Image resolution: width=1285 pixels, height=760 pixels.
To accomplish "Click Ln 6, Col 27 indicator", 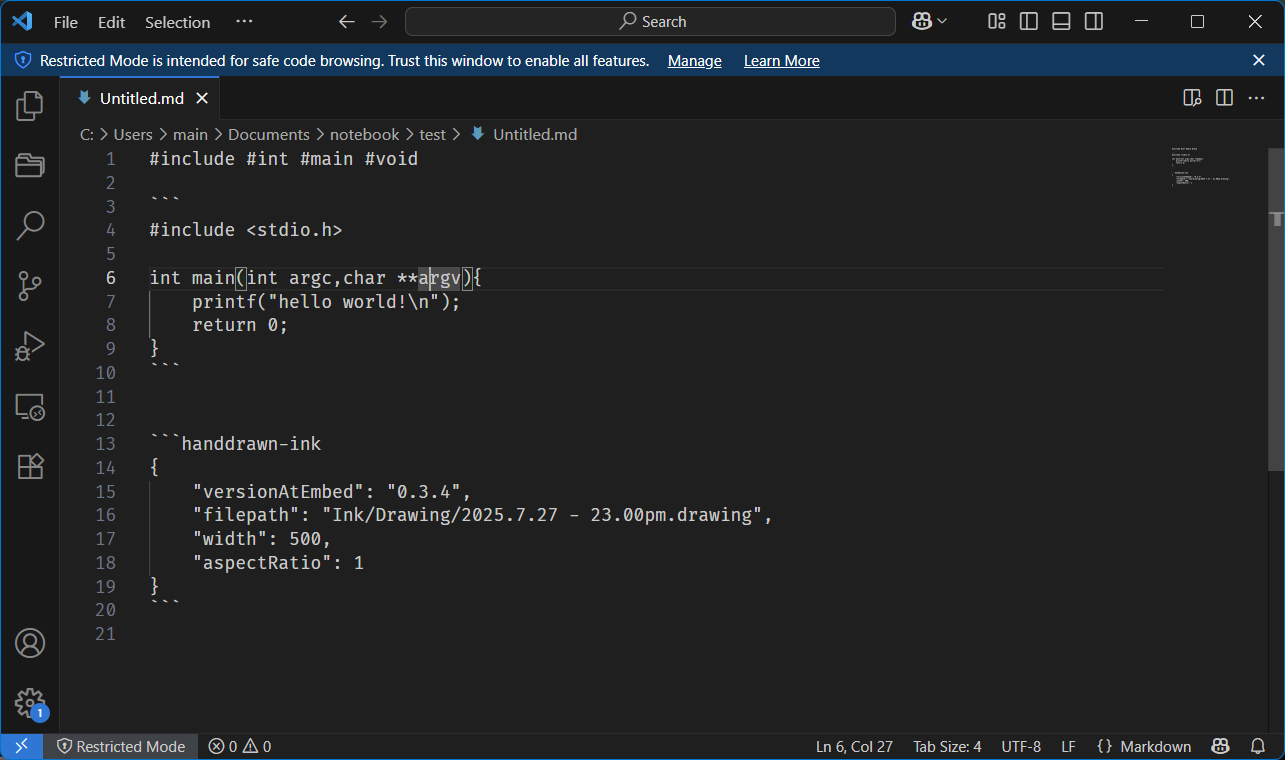I will pos(854,746).
